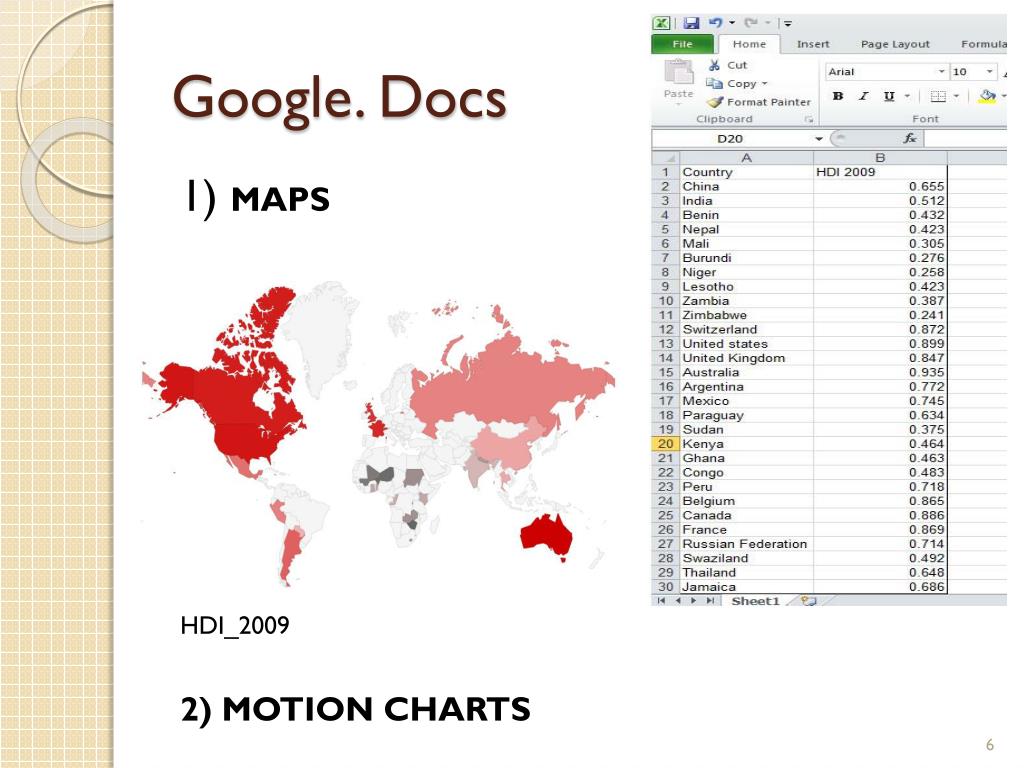Undo the last action in Excel

[x=716, y=23]
